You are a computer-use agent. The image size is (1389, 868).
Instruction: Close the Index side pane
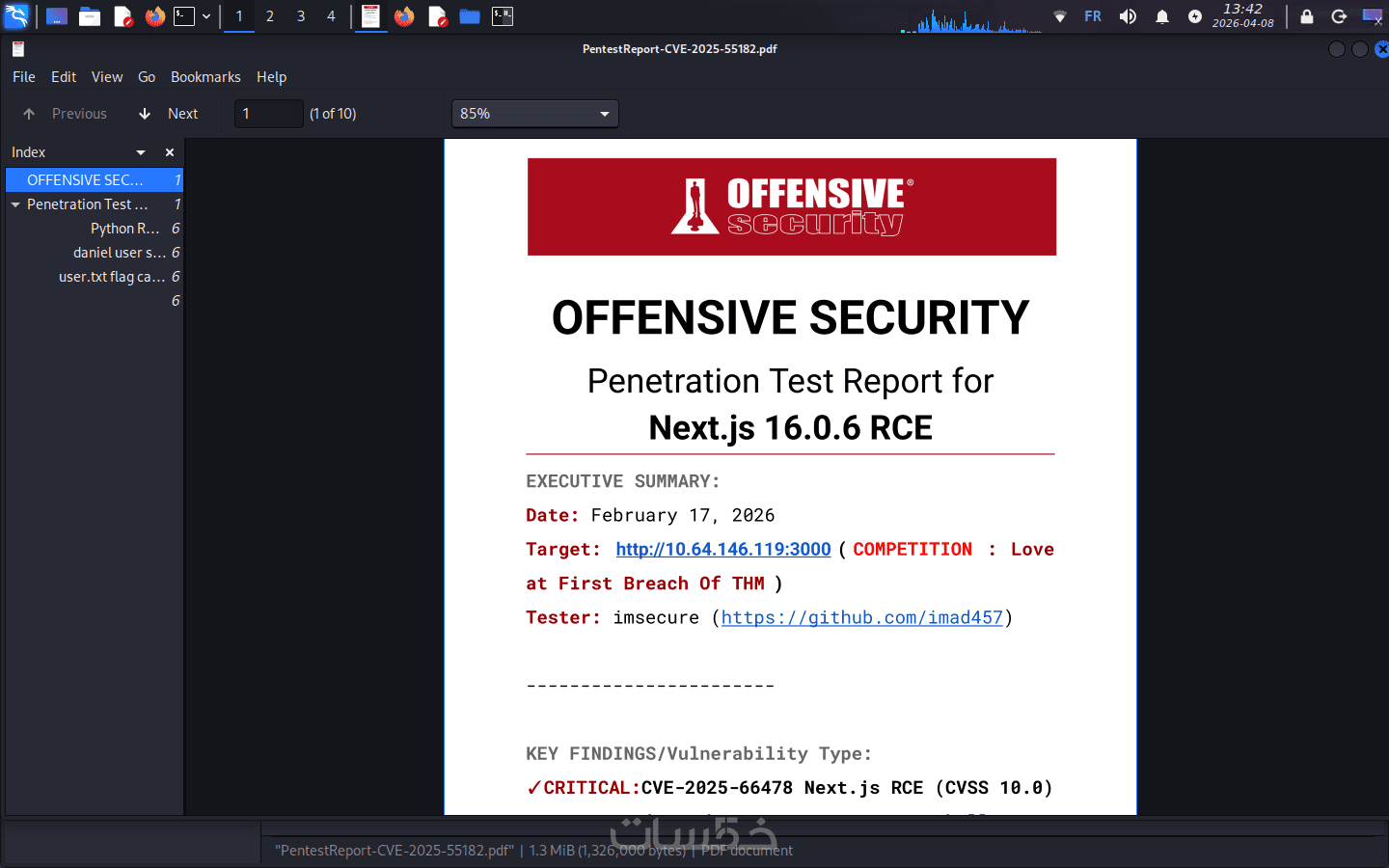click(x=170, y=152)
